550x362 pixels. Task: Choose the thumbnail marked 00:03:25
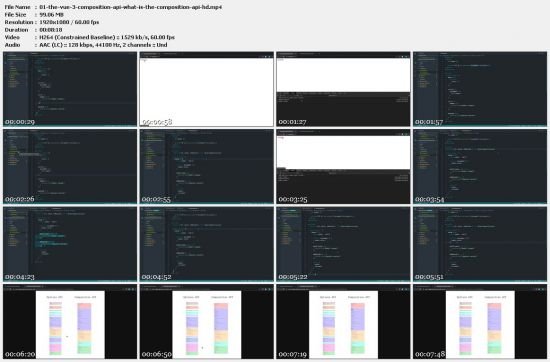343,167
